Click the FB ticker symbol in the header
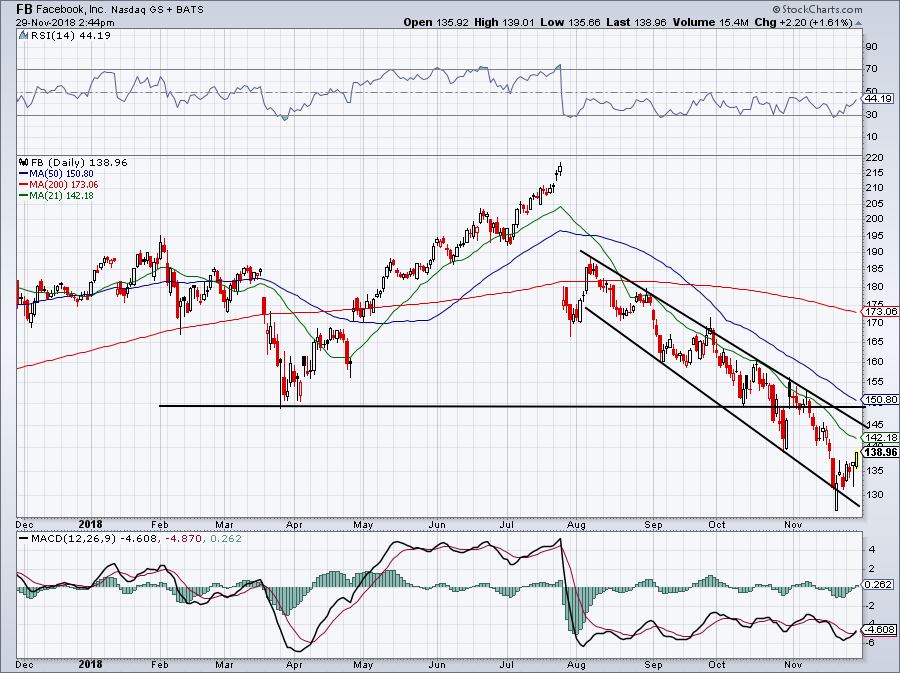900x673 pixels. coord(24,9)
